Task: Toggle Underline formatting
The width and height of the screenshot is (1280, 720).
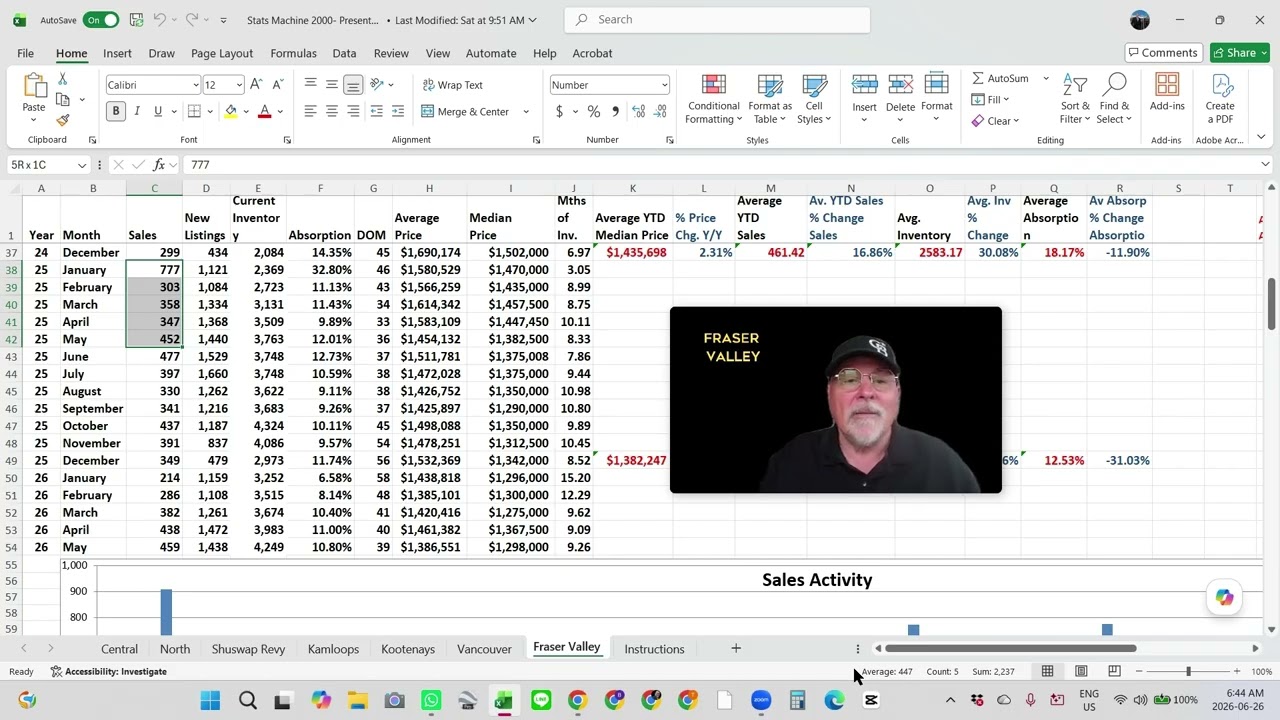Action: tap(157, 112)
